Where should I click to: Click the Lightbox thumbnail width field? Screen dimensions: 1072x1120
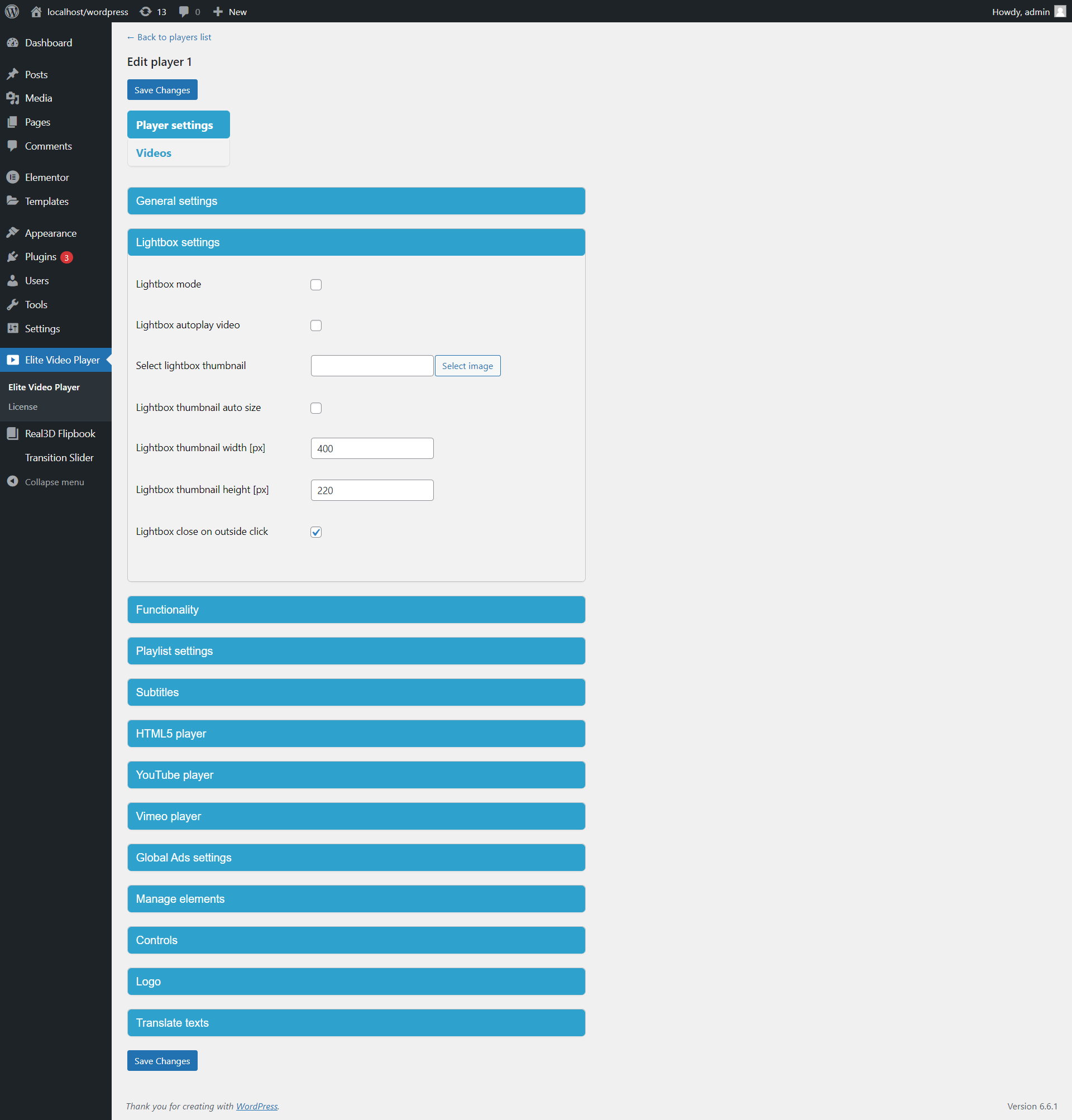pos(372,448)
